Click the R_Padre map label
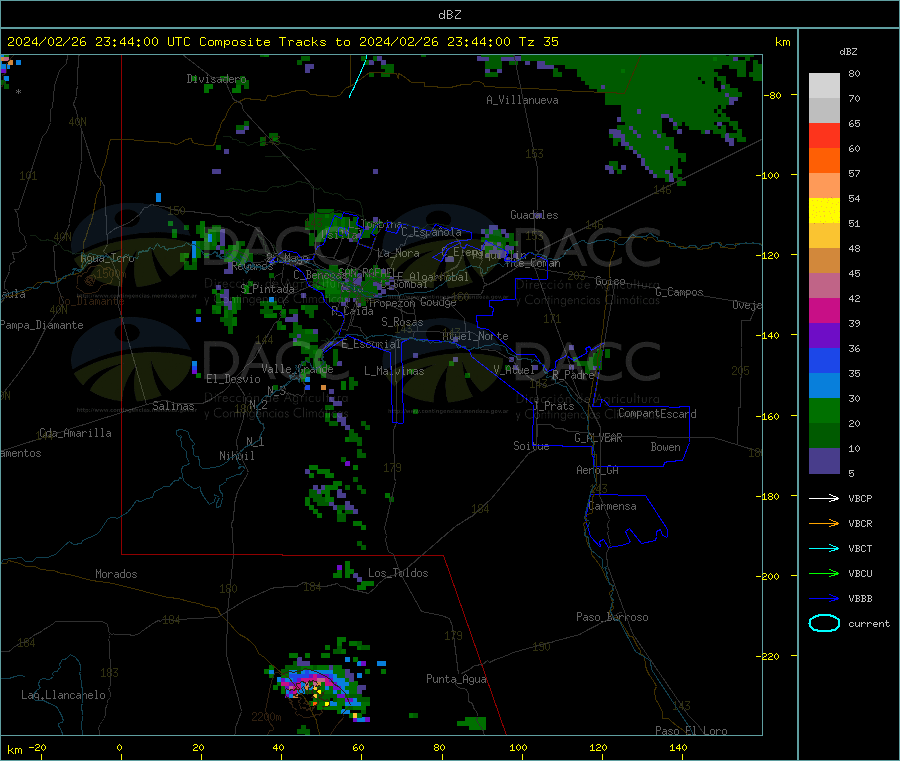Image resolution: width=900 pixels, height=761 pixels. point(573,375)
